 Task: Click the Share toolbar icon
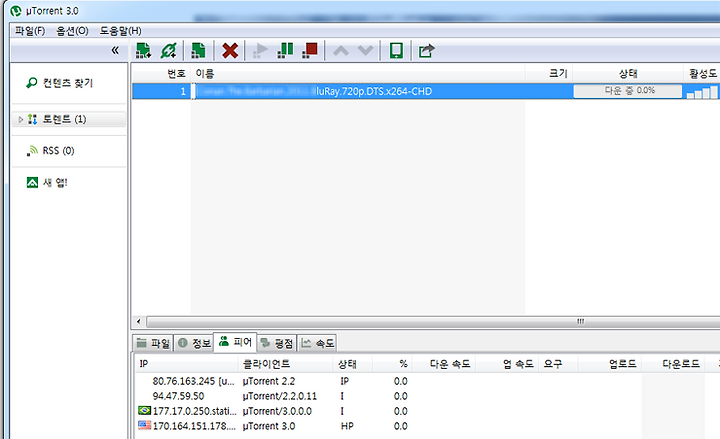[x=426, y=51]
